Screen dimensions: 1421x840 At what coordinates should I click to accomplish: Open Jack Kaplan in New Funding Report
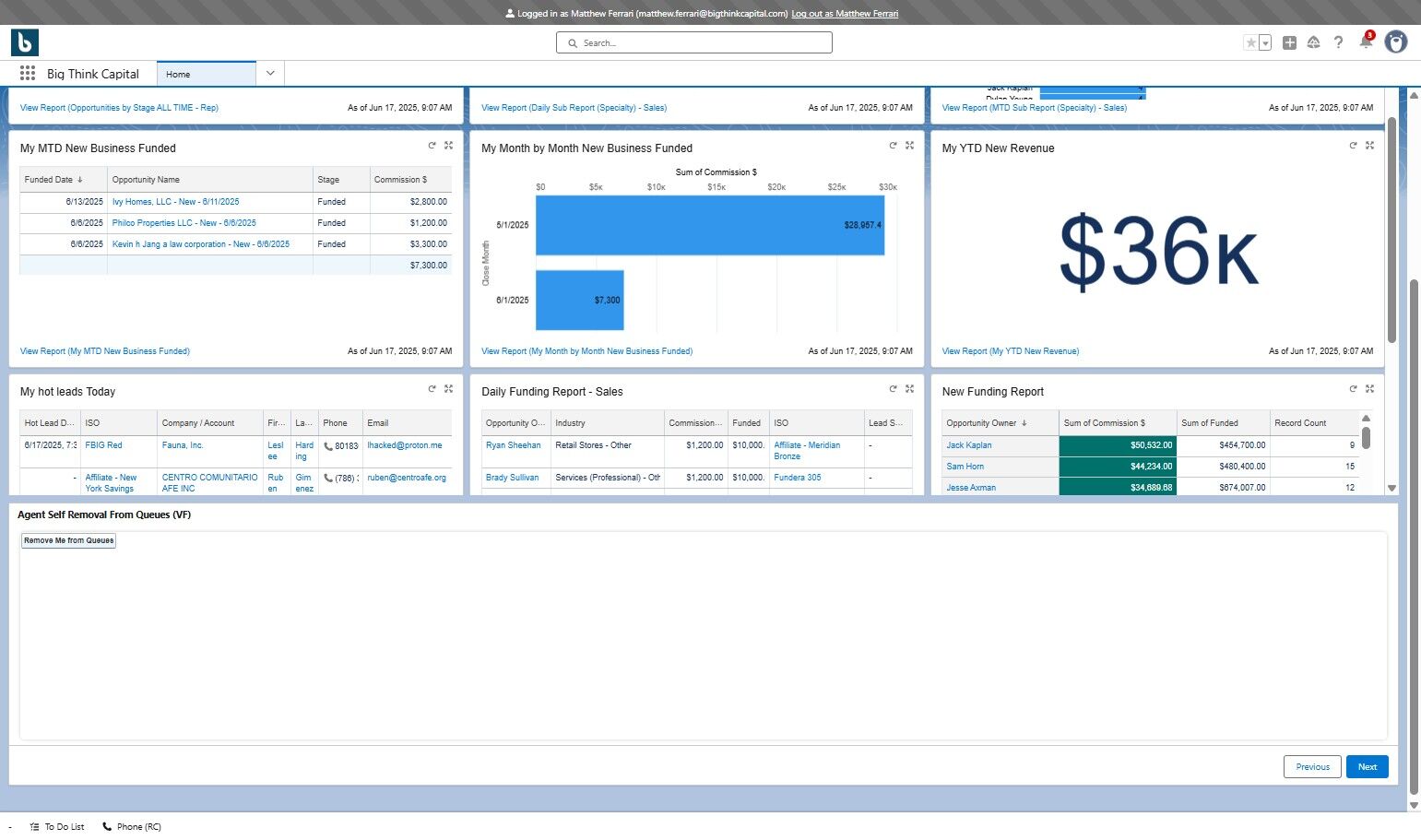coord(969,445)
